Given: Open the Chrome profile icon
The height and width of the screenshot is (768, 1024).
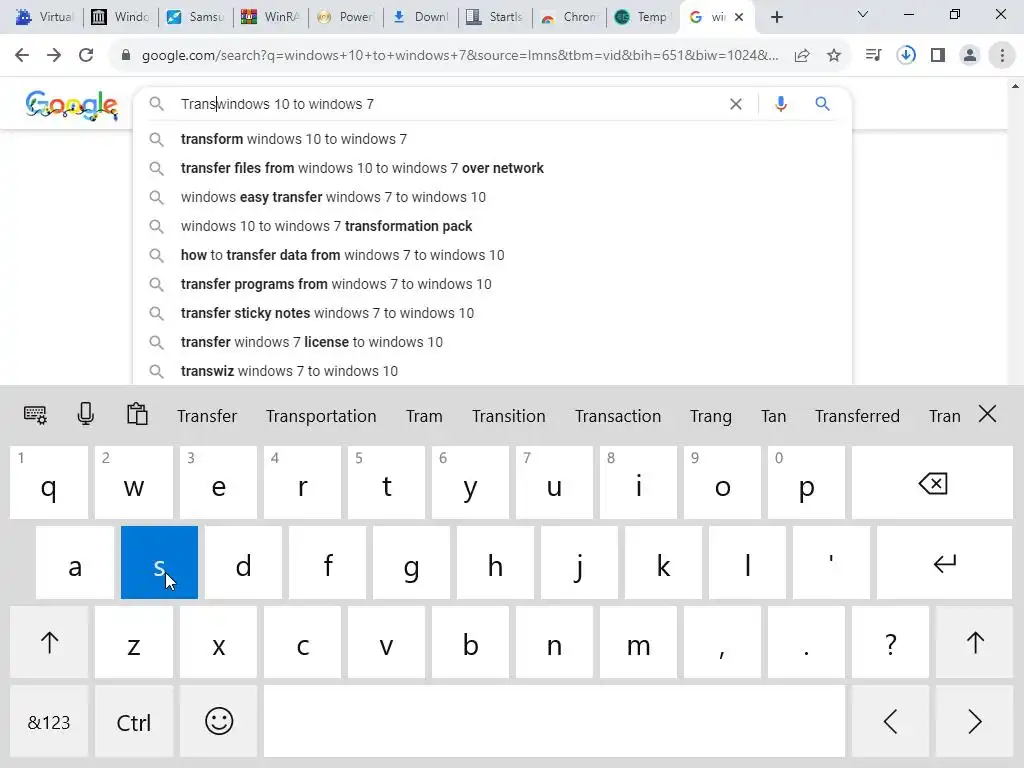Looking at the screenshot, I should (x=970, y=56).
